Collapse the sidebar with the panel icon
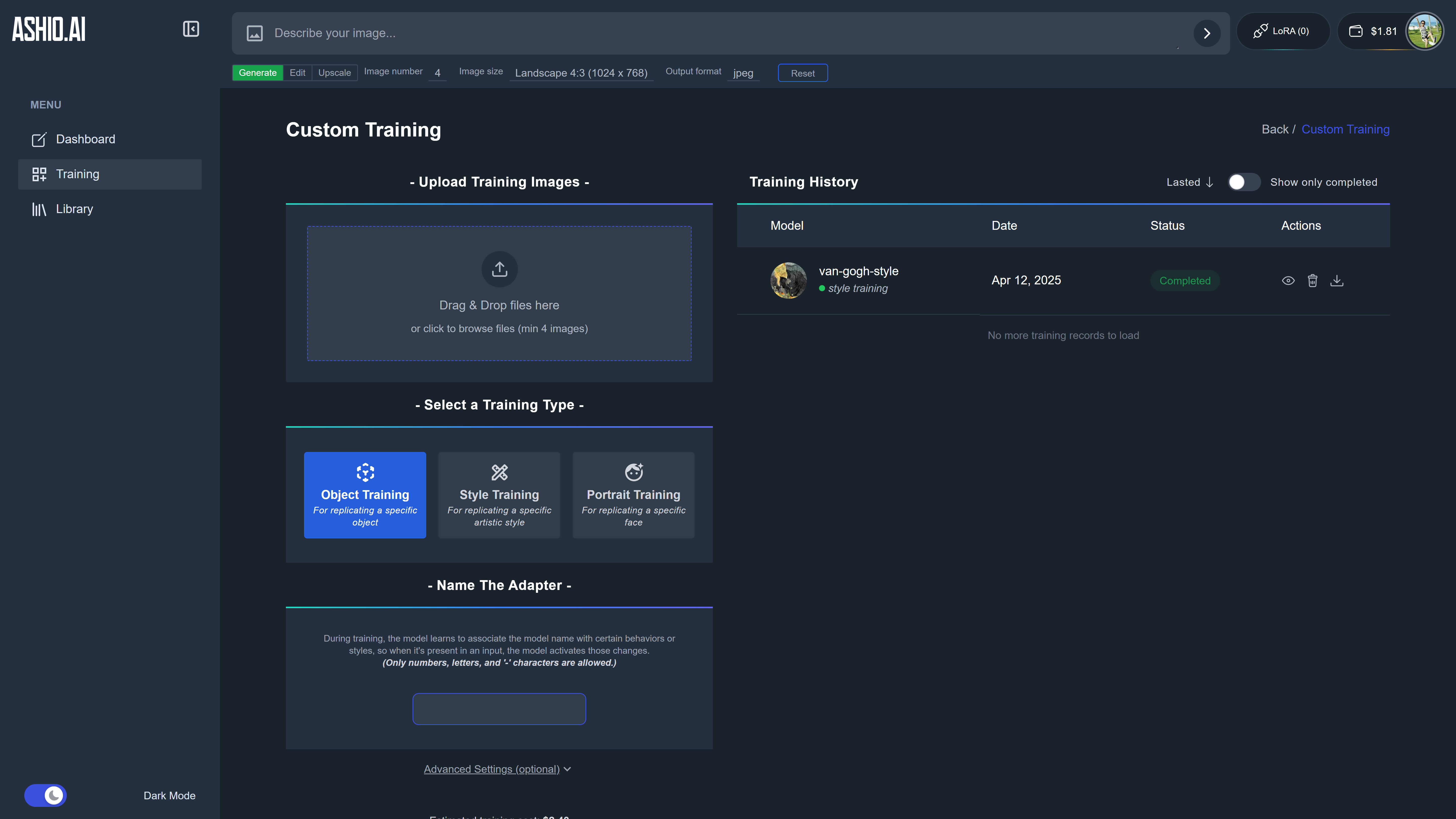This screenshot has width=1456, height=819. (x=191, y=29)
